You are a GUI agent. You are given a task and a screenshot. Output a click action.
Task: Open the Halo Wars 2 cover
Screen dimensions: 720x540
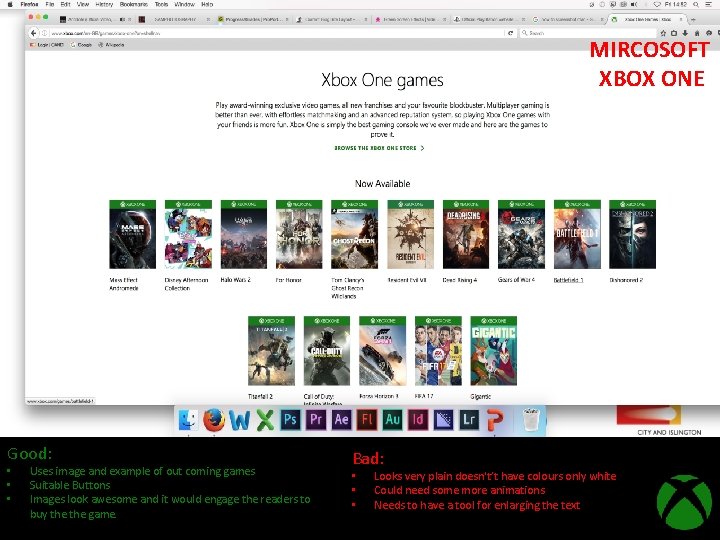point(243,234)
